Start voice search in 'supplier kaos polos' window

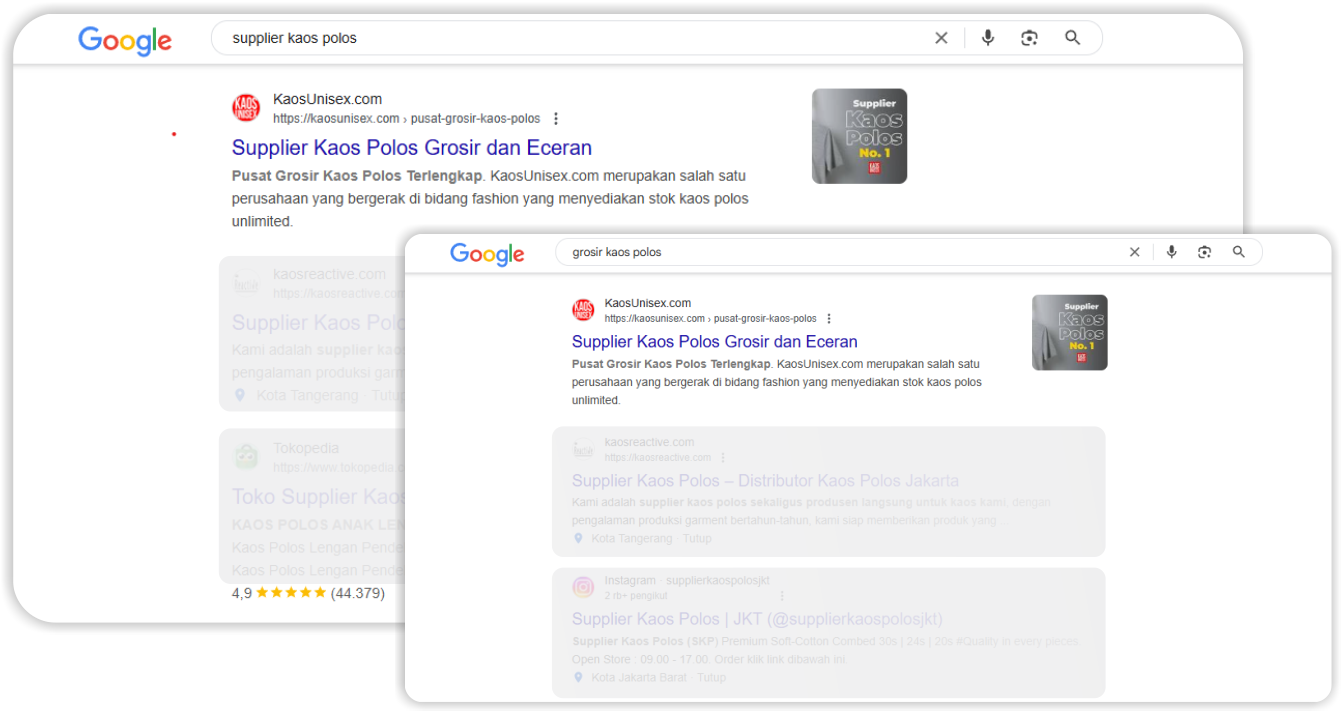(988, 38)
